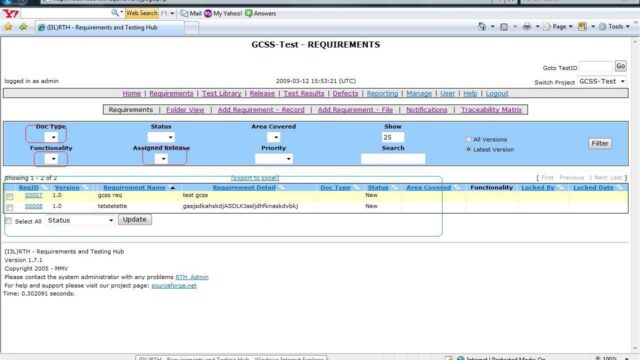This screenshot has width=640, height=360.
Task: Click Web Search button
Action: point(142,13)
